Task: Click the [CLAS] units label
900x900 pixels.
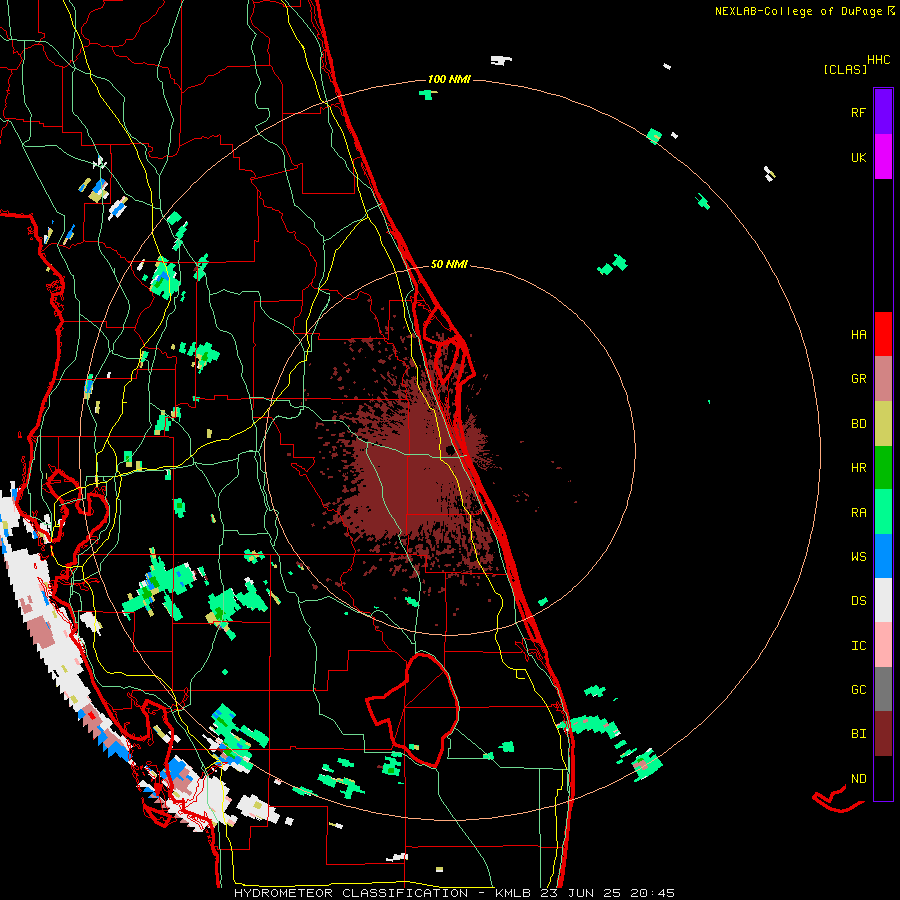Action: pyautogui.click(x=845, y=69)
